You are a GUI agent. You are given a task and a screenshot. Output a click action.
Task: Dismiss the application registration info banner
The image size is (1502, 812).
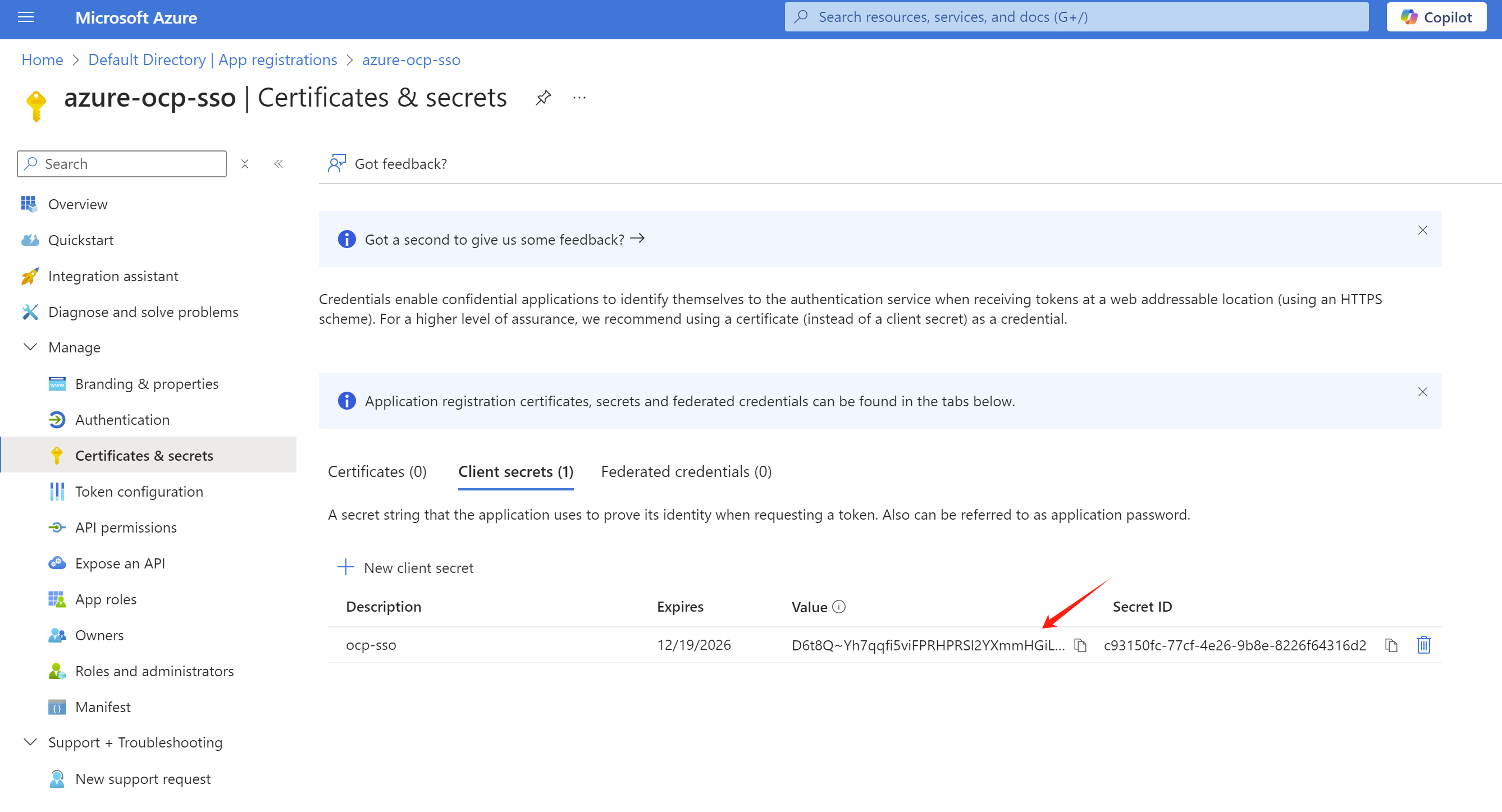point(1422,392)
